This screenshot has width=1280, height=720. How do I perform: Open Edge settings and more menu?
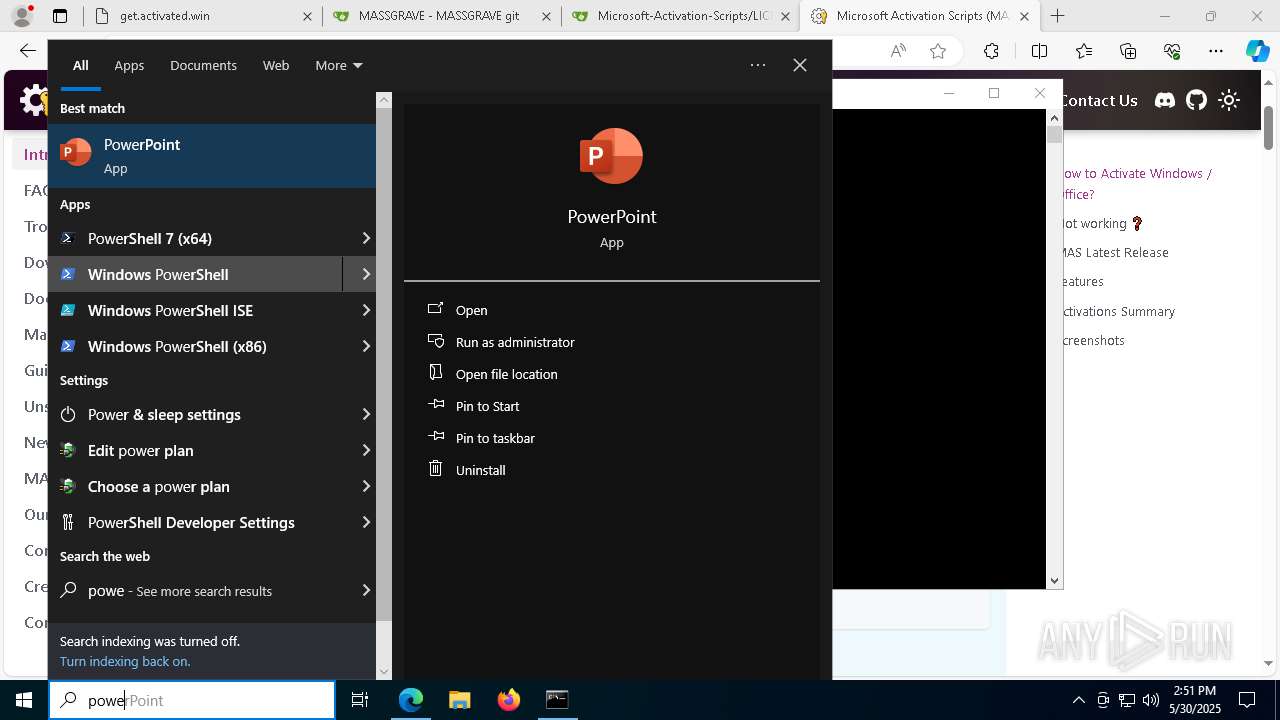(1216, 51)
